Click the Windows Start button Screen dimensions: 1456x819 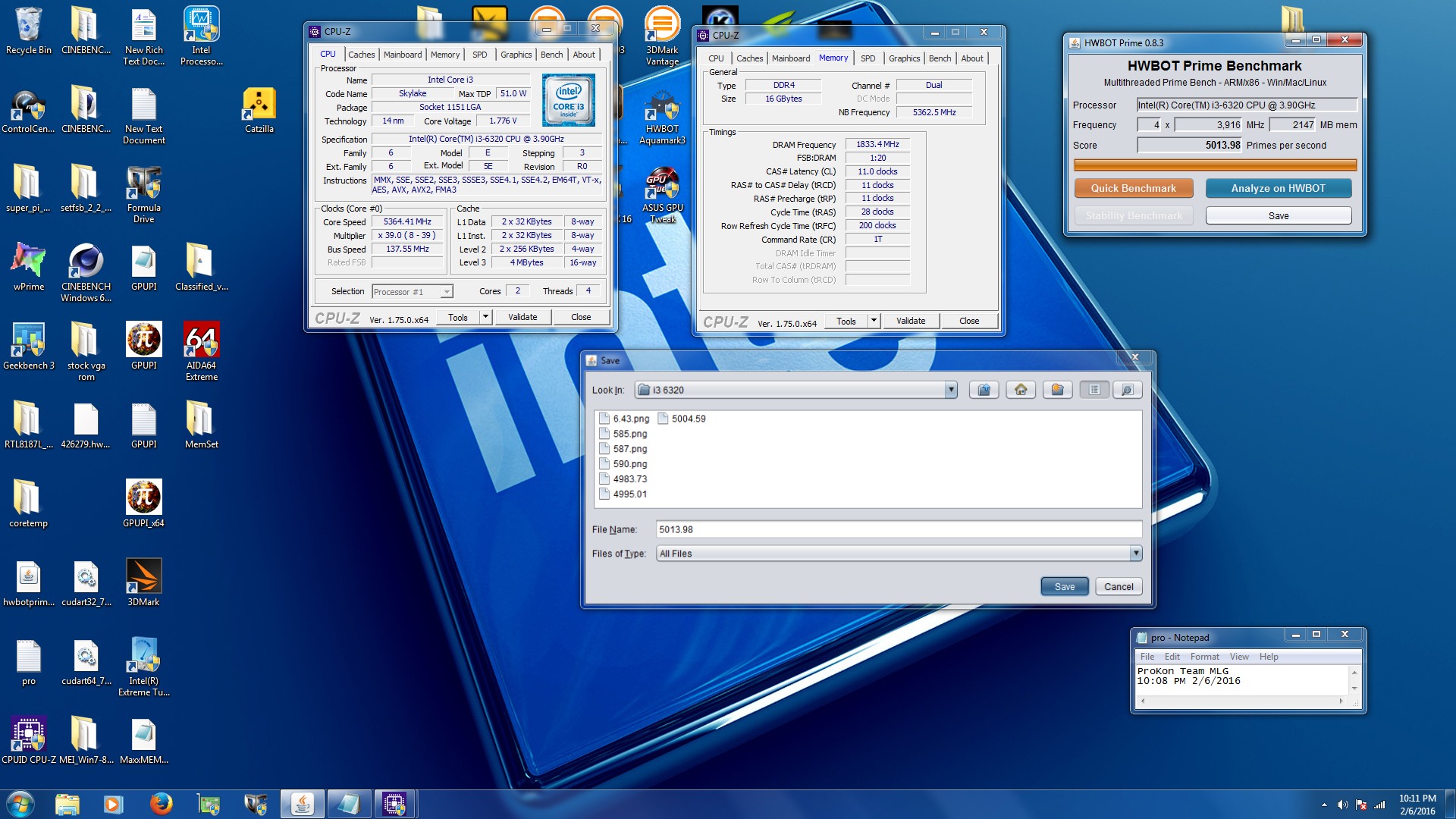point(20,804)
